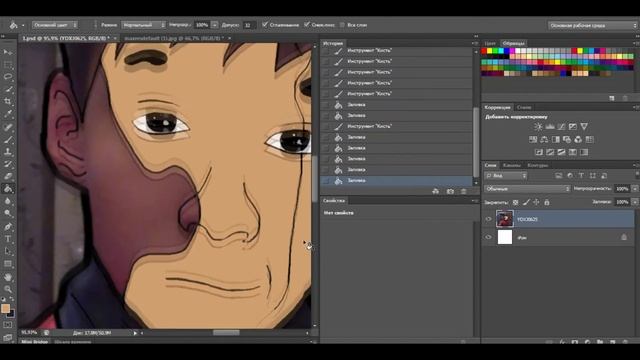Viewport: 640px width, 360px height.
Task: Select the Clone Stamp tool
Action: coord(8,152)
